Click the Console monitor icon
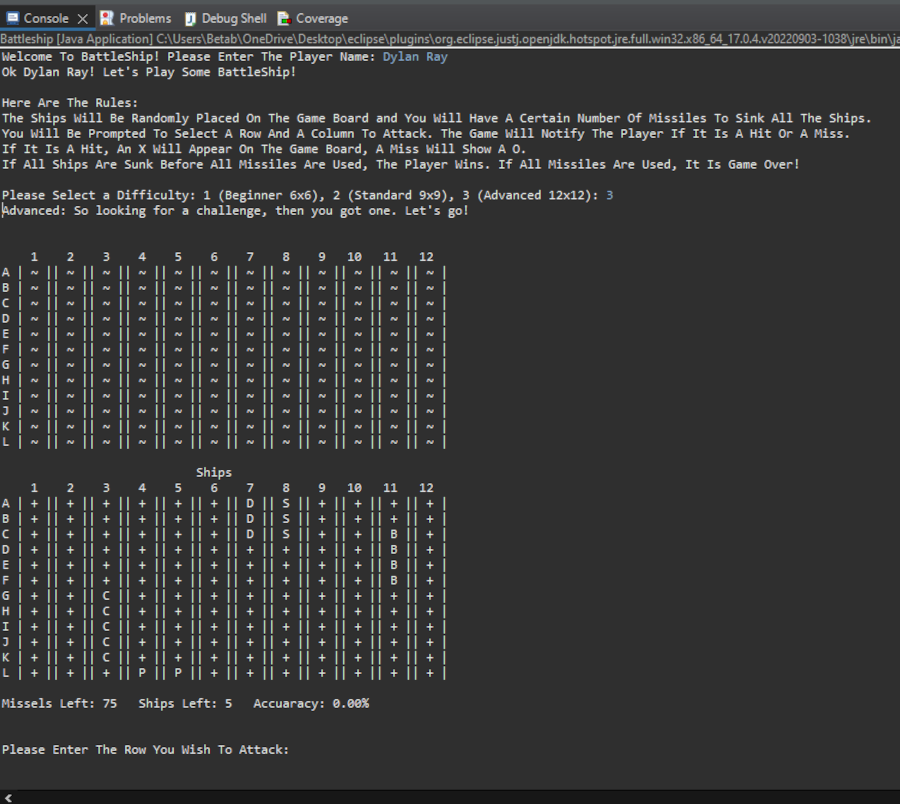 [13, 18]
